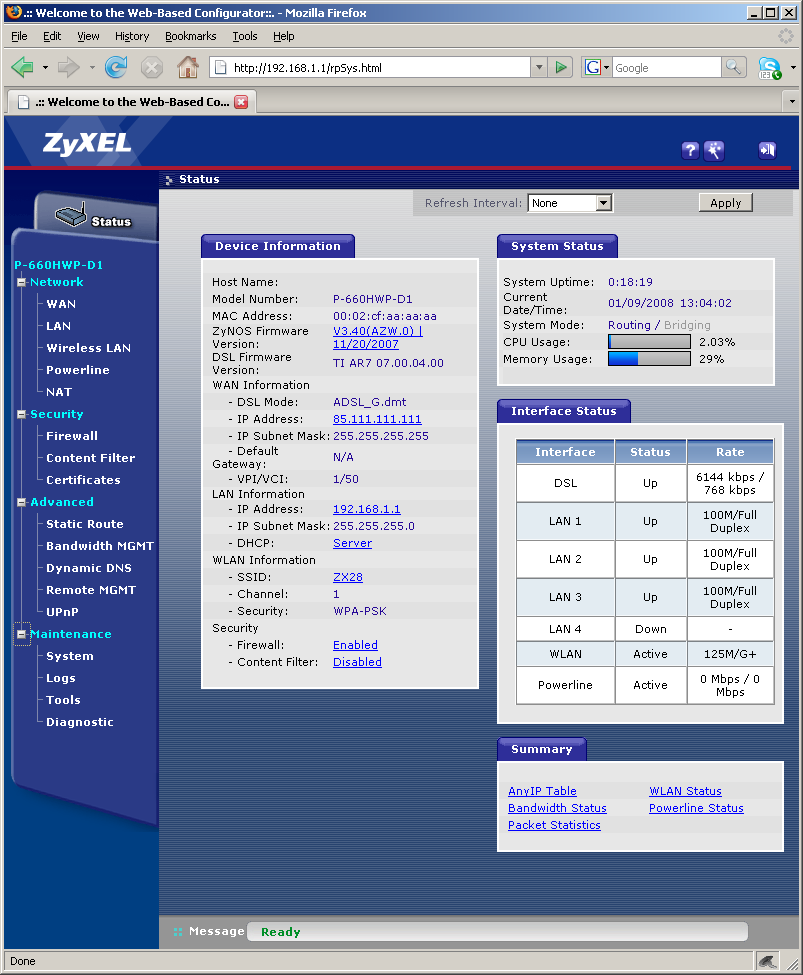Open Certificates under Security
This screenshot has width=803, height=975.
[83, 480]
